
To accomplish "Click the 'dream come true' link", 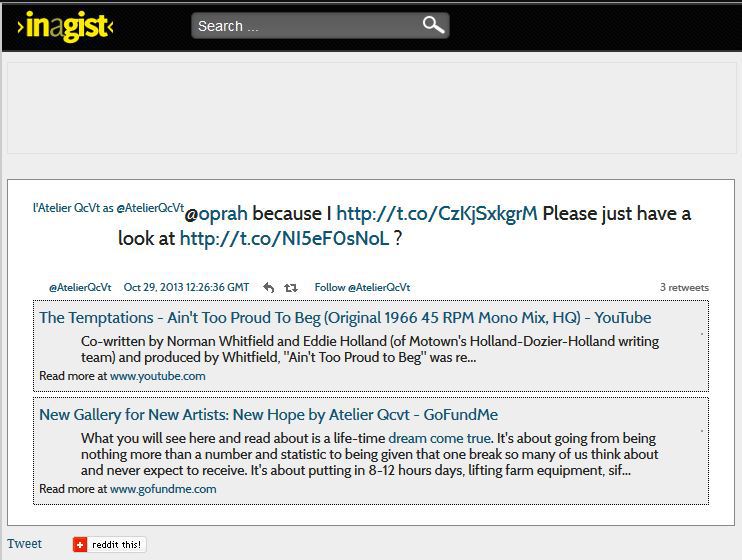I will click(439, 438).
